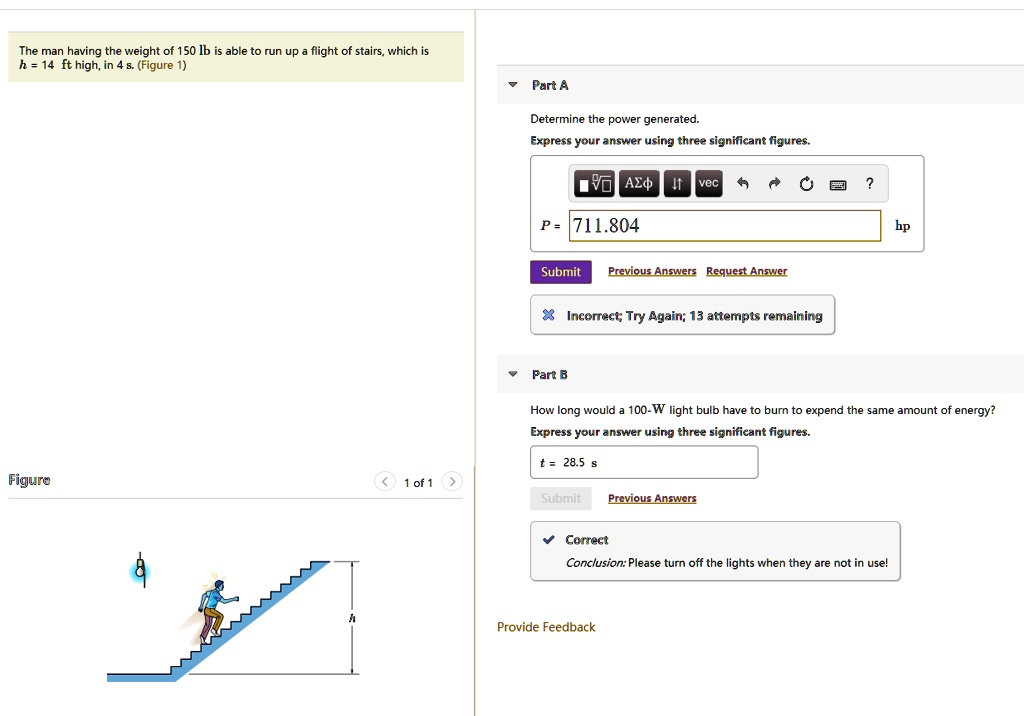Collapse the Part B section

pos(513,375)
